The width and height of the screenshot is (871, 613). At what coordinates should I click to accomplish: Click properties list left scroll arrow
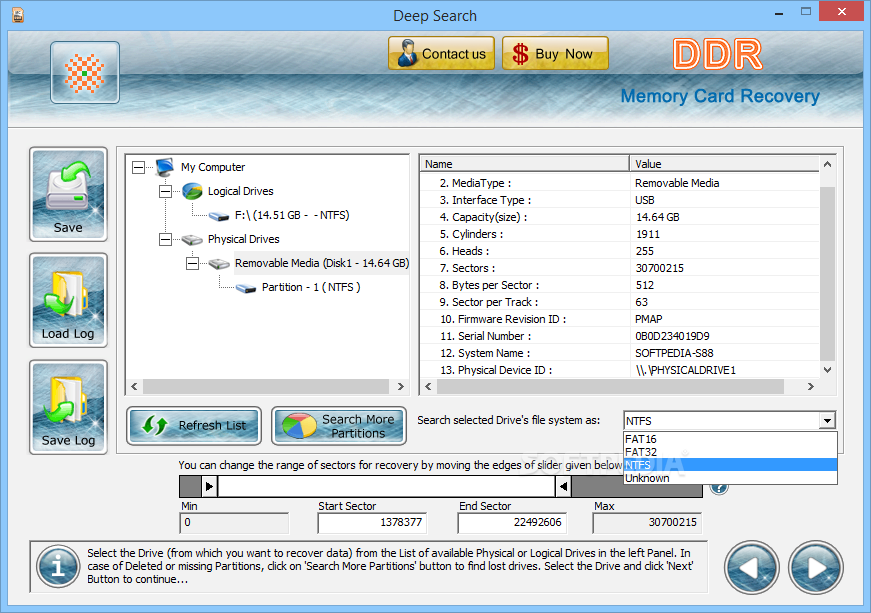coord(428,386)
